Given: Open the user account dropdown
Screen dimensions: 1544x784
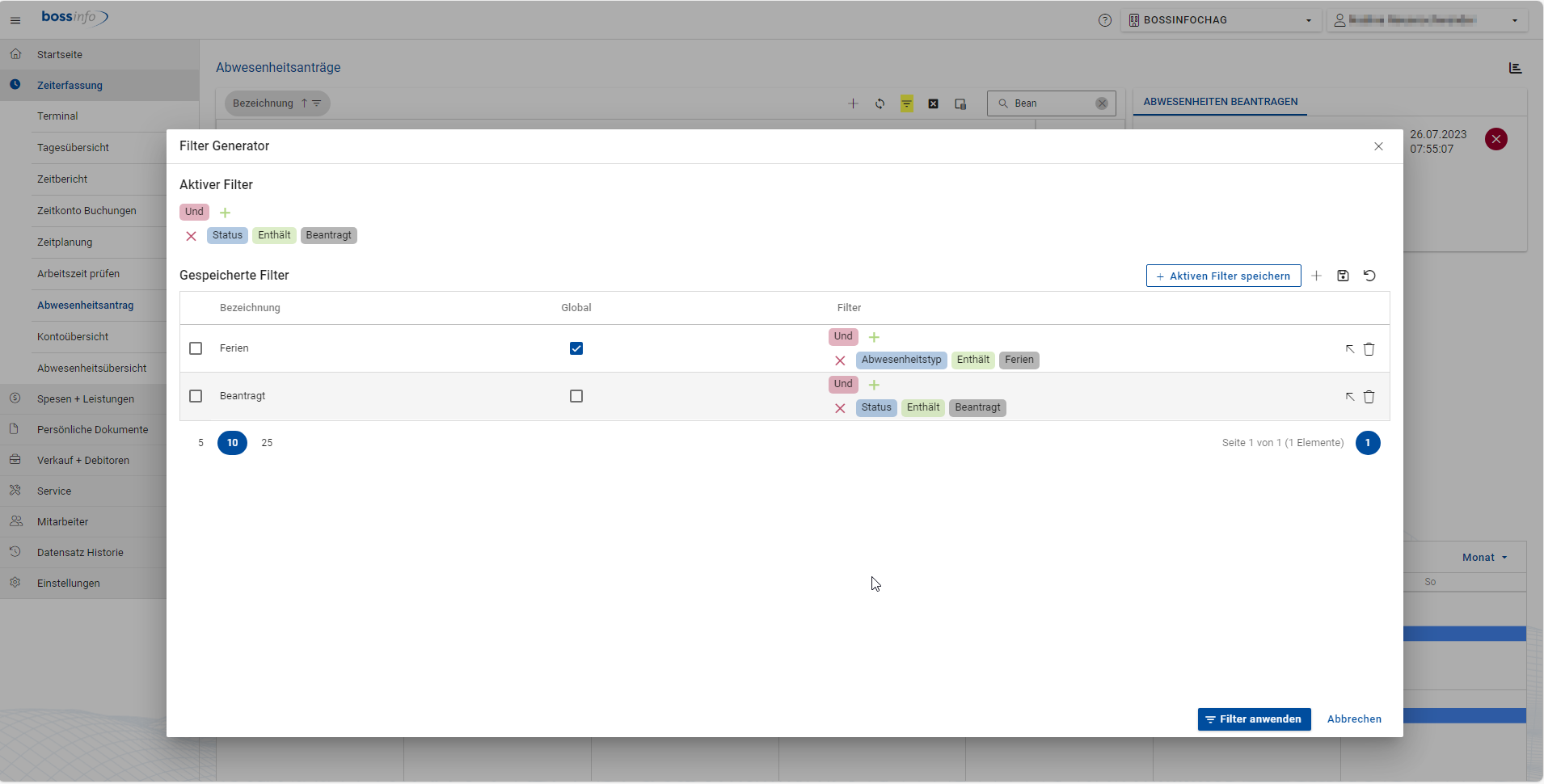Looking at the screenshot, I should [x=1426, y=20].
